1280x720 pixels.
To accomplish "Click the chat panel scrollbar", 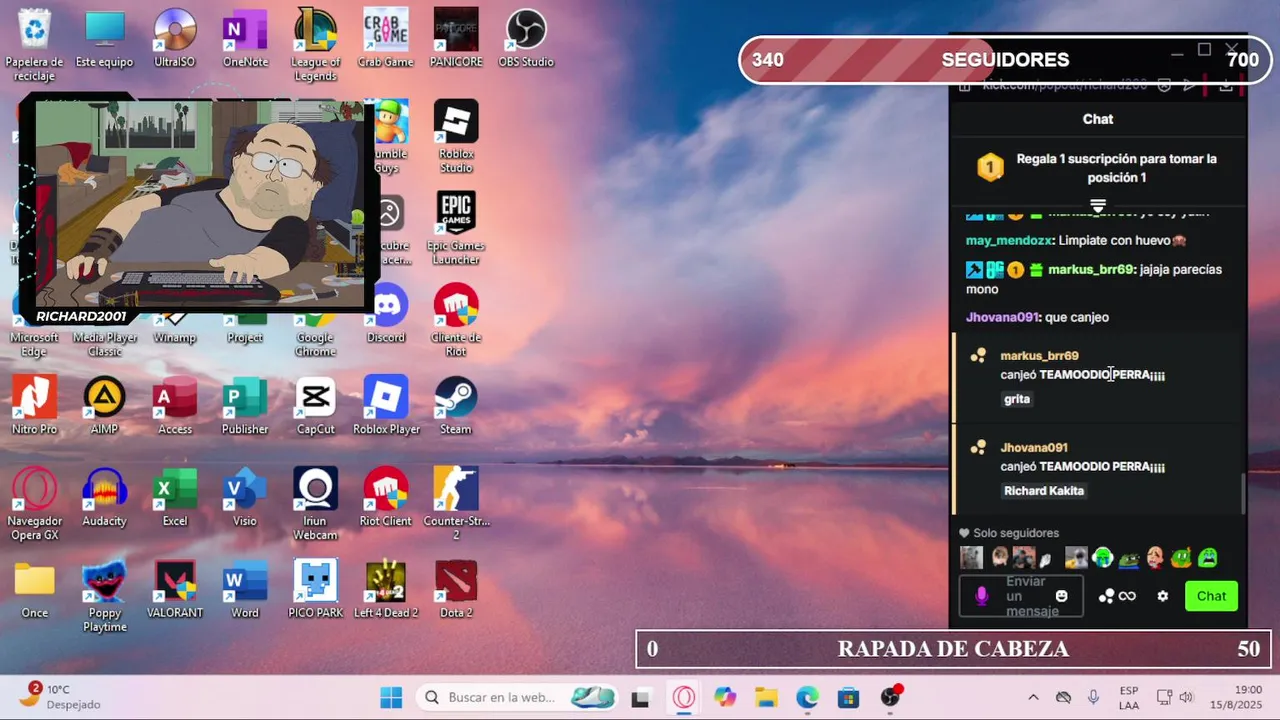I will point(1244,493).
